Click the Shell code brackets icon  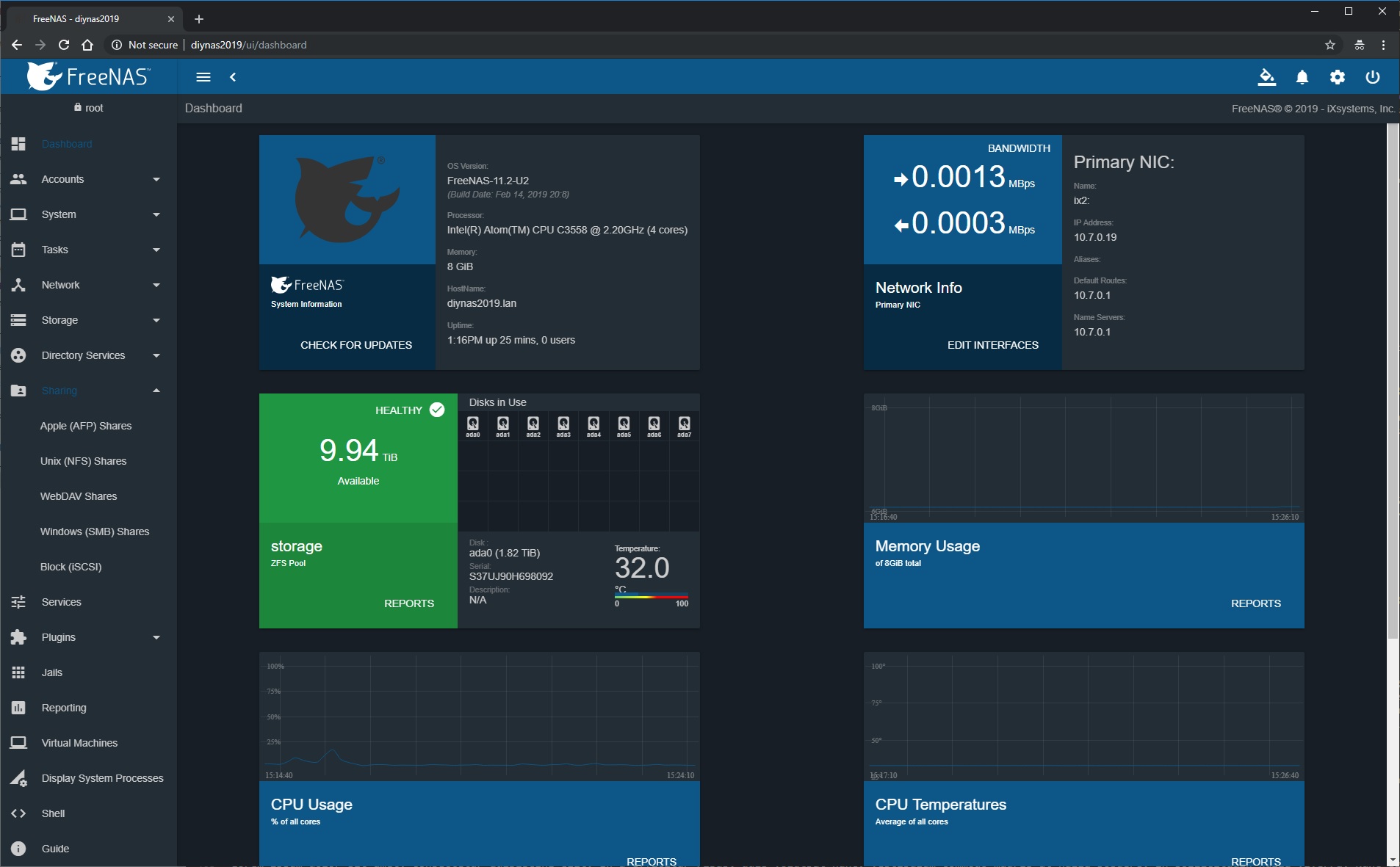click(18, 813)
